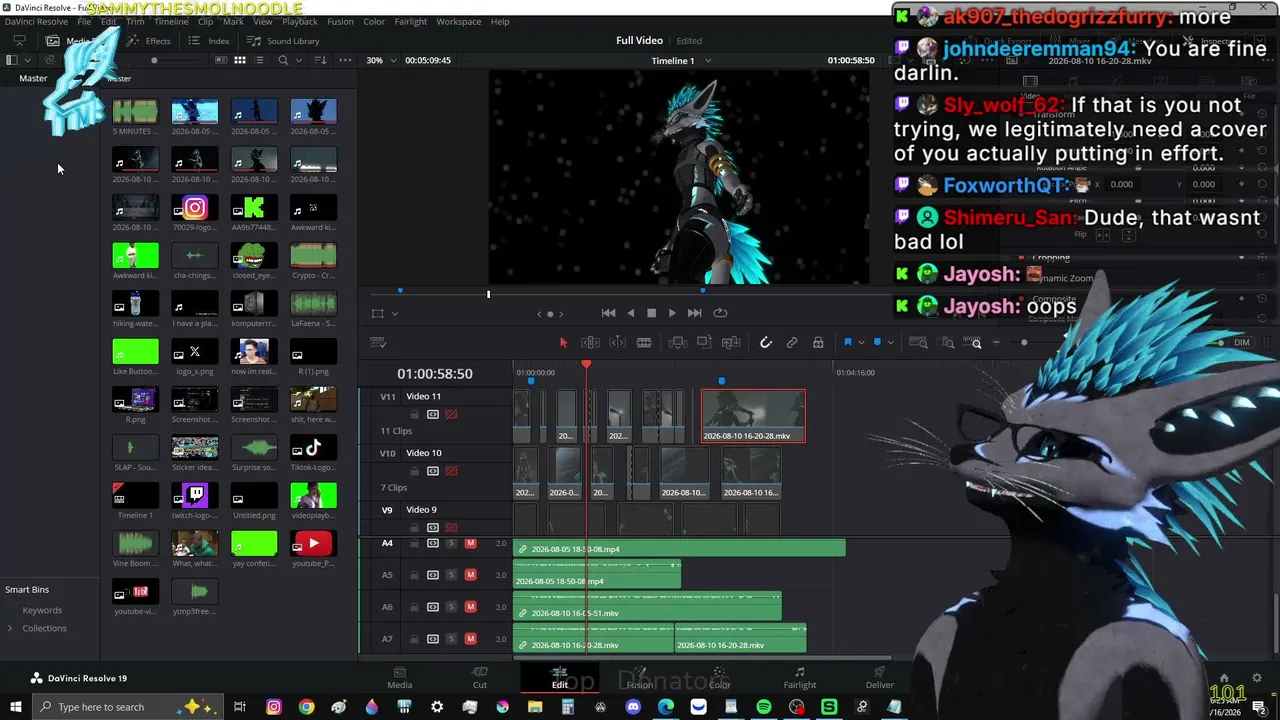Screen dimensions: 1280x720
Task: Open the Effects panel
Action: [150, 41]
